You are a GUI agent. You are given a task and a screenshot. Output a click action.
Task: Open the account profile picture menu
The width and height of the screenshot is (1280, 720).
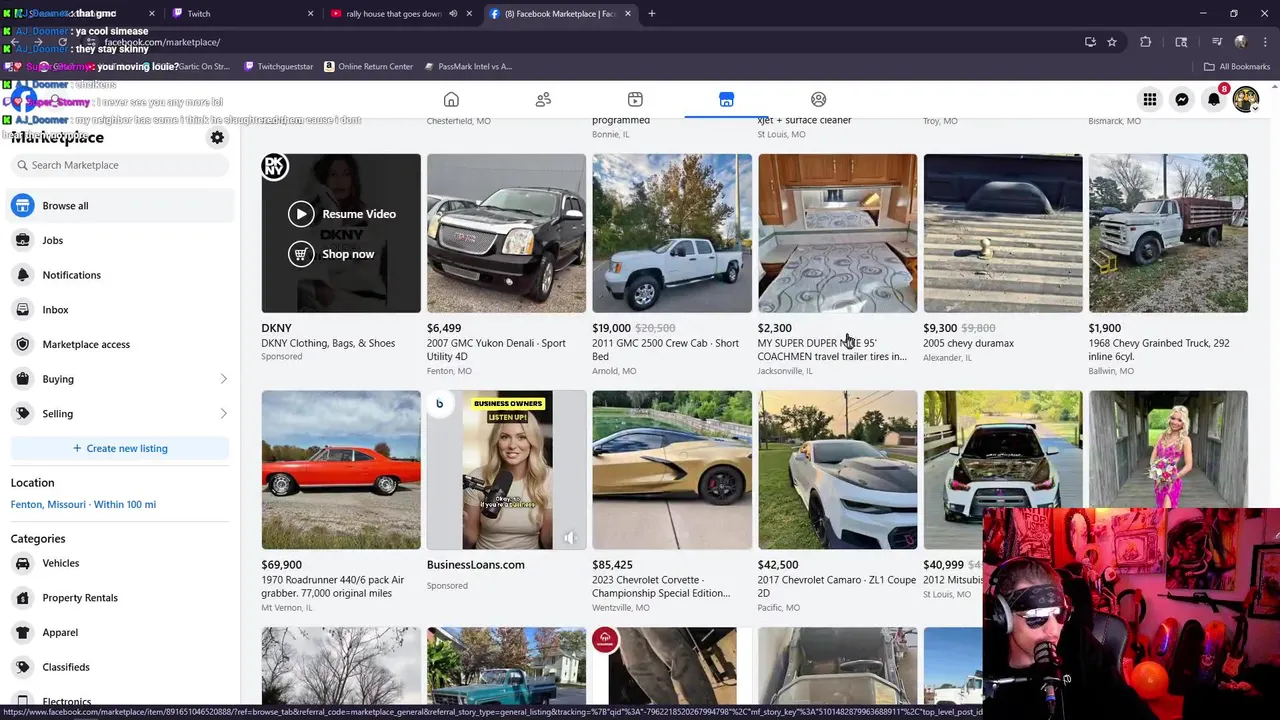1246,100
